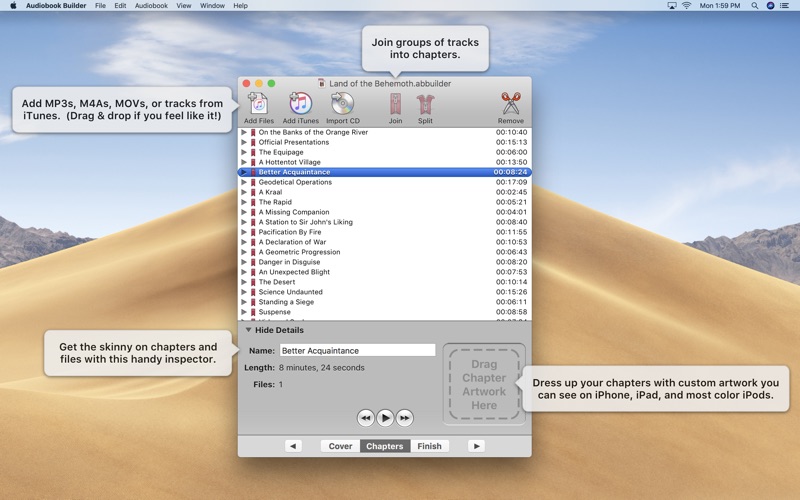Open the Window menu
This screenshot has height=500, width=800.
pyautogui.click(x=212, y=6)
